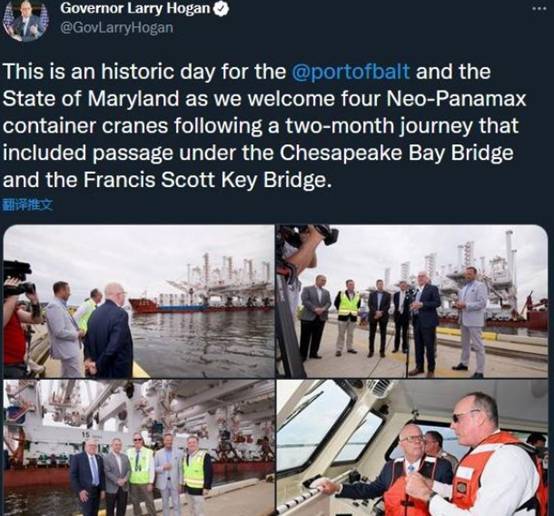Open the three-dot more options menu
This screenshot has width=554, height=516.
coord(541,10)
